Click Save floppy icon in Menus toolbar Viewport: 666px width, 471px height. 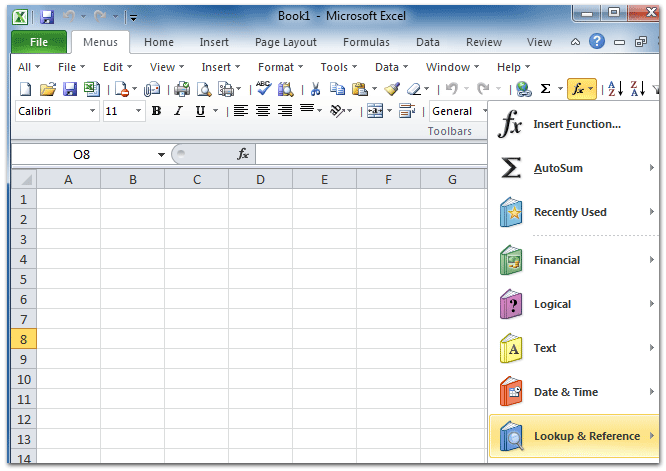pos(70,89)
